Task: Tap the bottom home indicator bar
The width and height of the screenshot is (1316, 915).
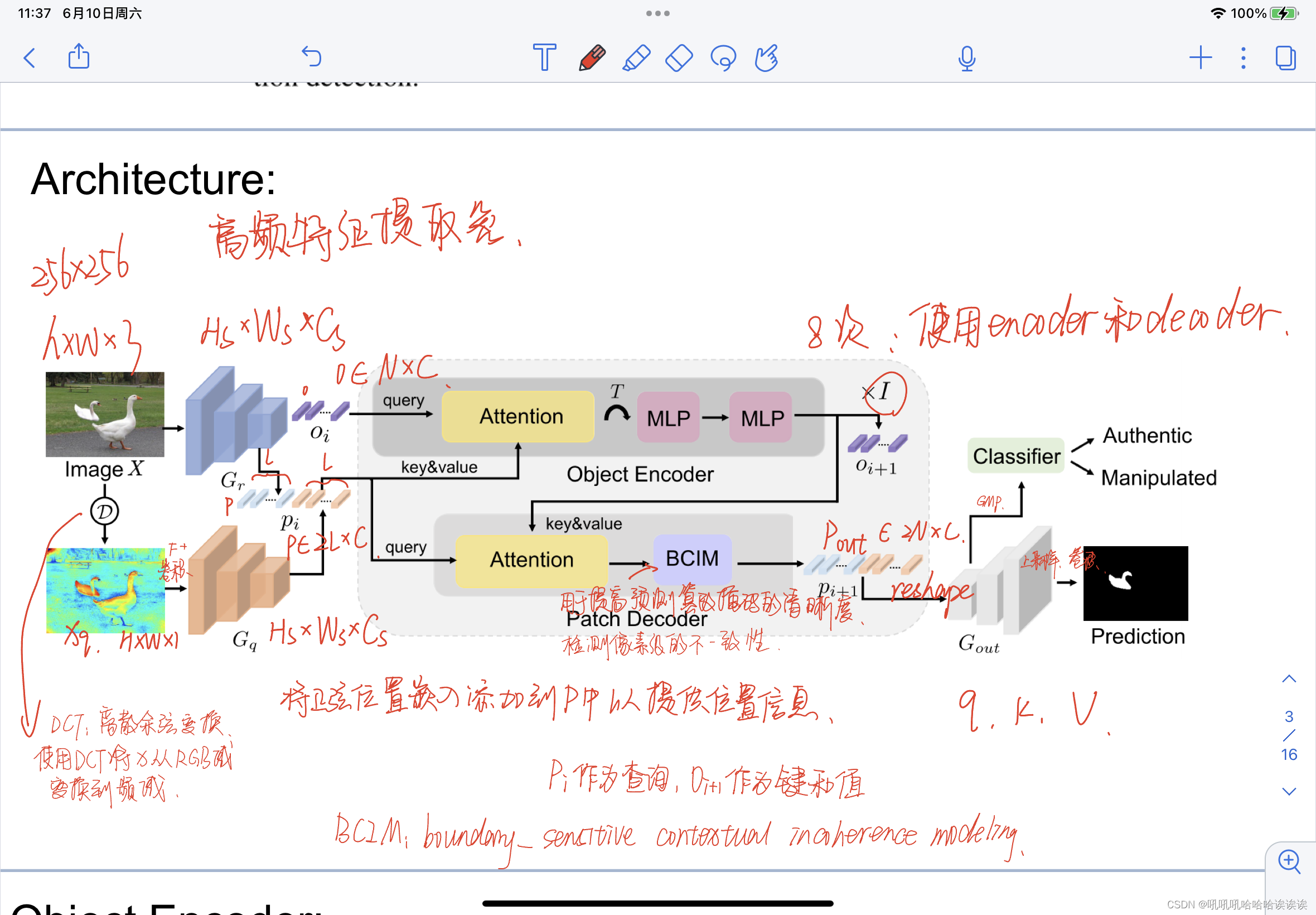Action: [x=657, y=903]
